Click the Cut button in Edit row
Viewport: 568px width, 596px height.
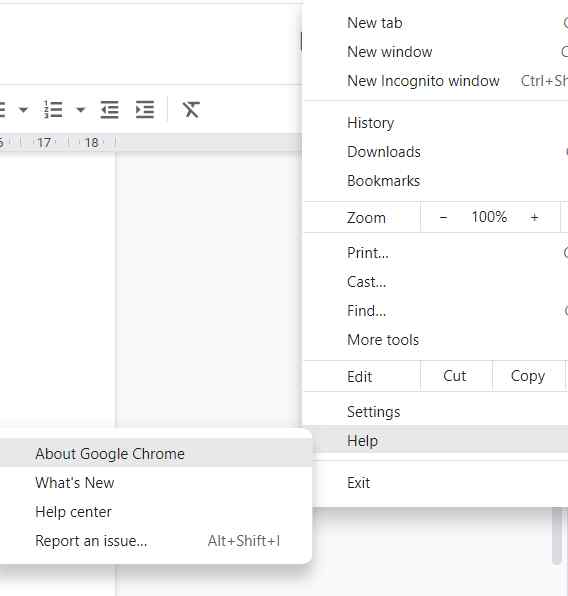[456, 376]
